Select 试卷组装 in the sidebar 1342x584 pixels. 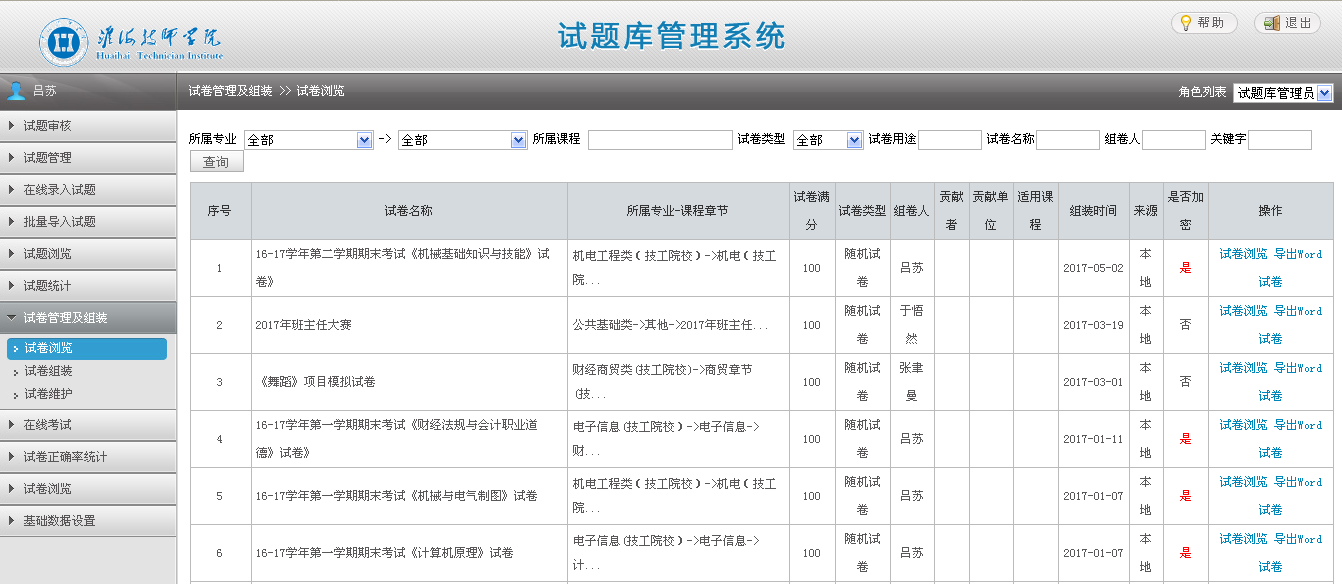[x=48, y=371]
